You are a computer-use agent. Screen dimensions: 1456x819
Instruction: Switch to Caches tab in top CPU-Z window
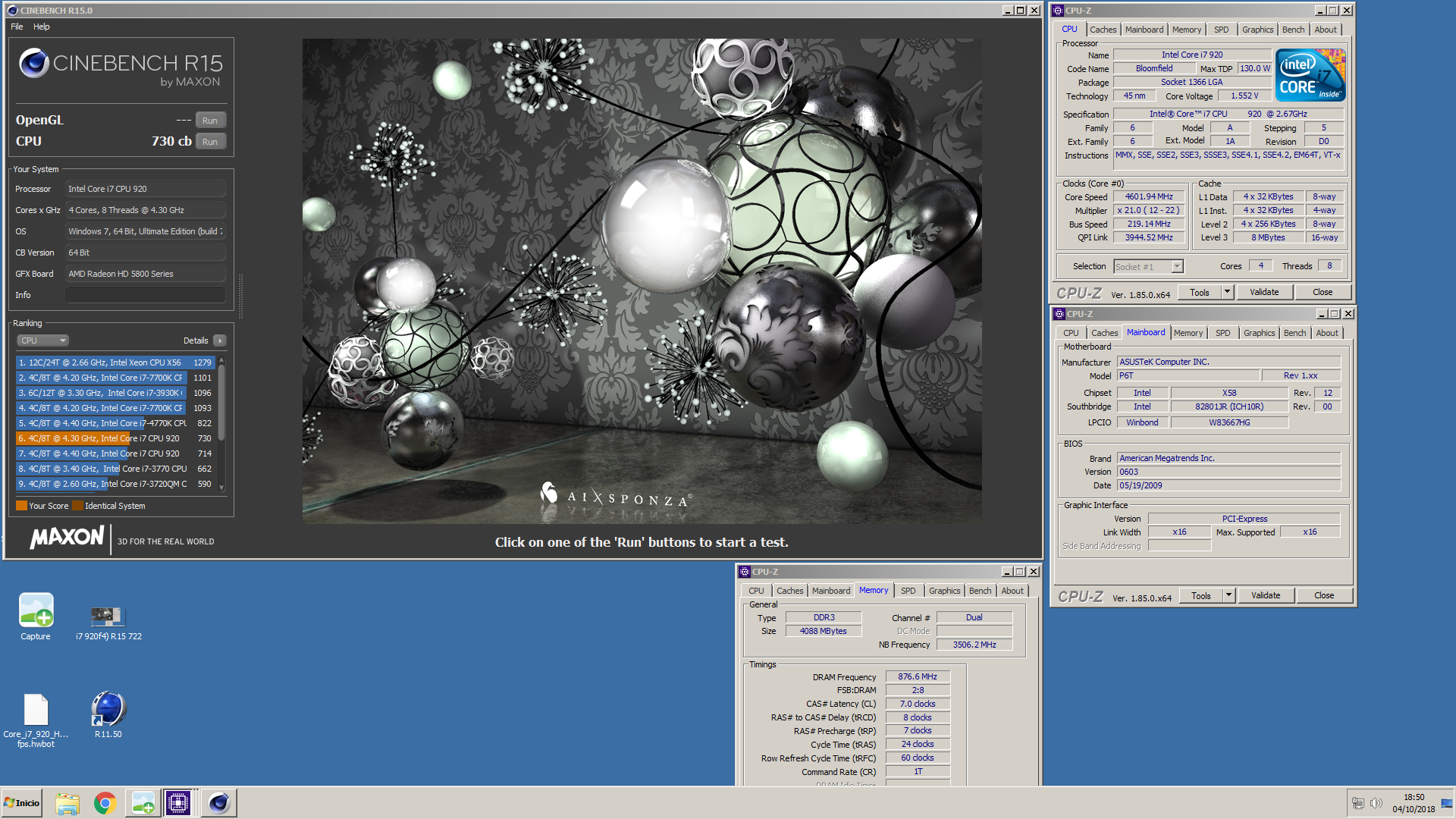pos(1103,30)
